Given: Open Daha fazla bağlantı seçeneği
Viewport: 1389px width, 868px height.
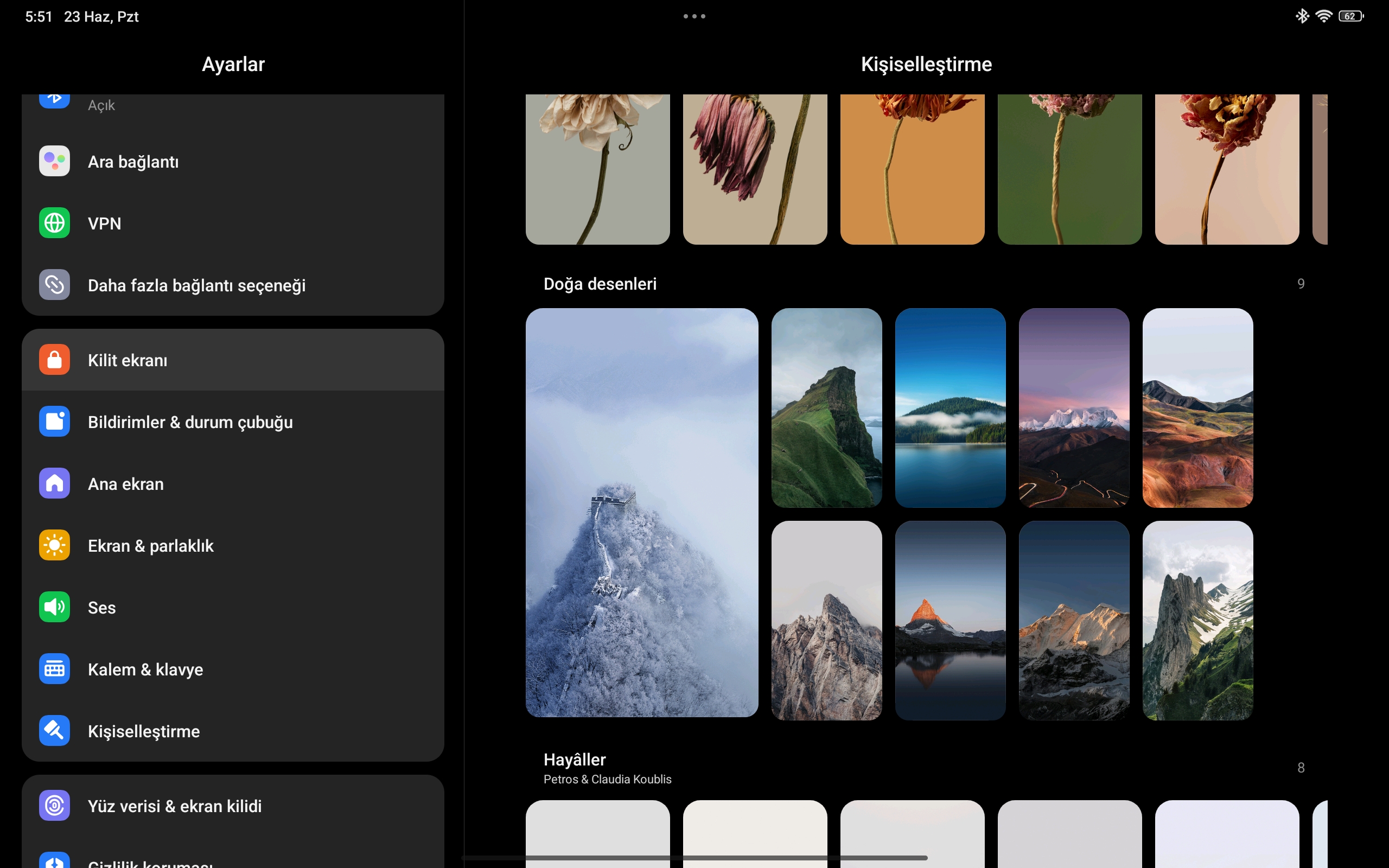Looking at the screenshot, I should coord(233,285).
